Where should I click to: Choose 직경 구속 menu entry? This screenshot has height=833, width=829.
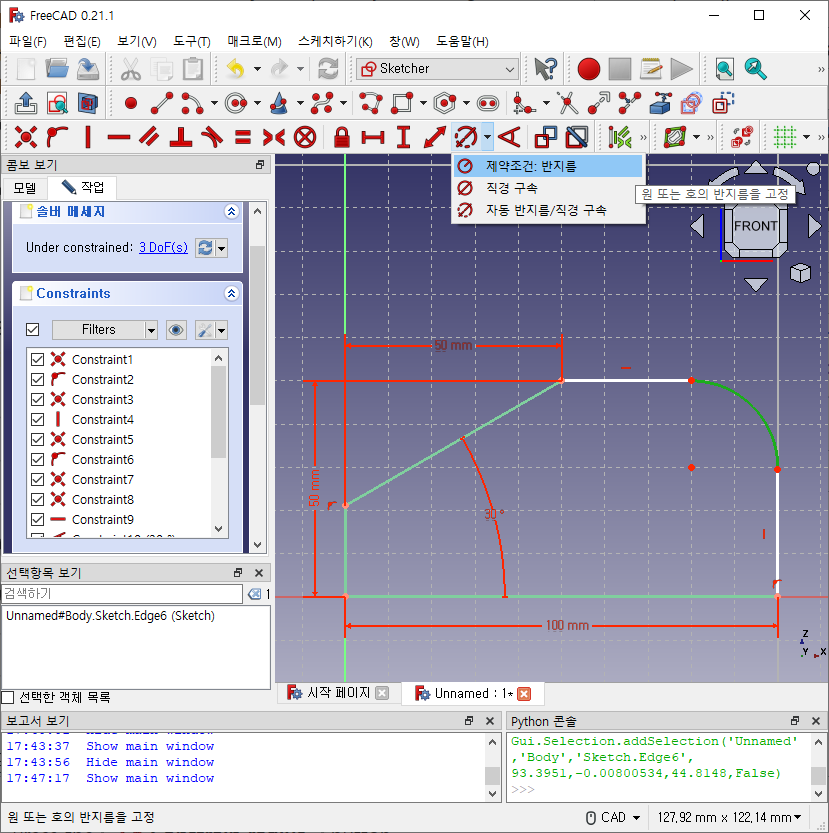(x=548, y=188)
